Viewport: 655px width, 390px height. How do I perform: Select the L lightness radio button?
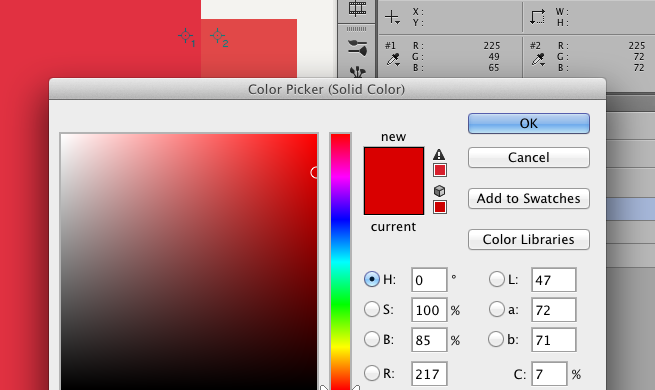click(x=497, y=279)
